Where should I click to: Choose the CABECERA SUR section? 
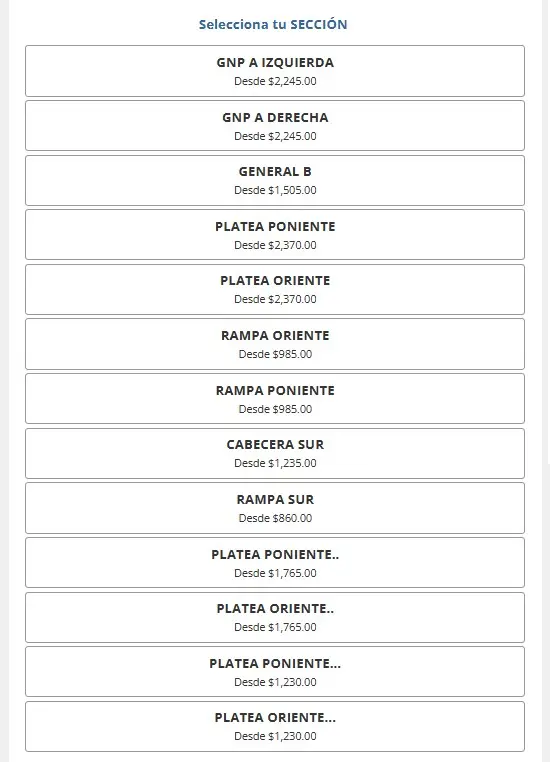(x=275, y=453)
